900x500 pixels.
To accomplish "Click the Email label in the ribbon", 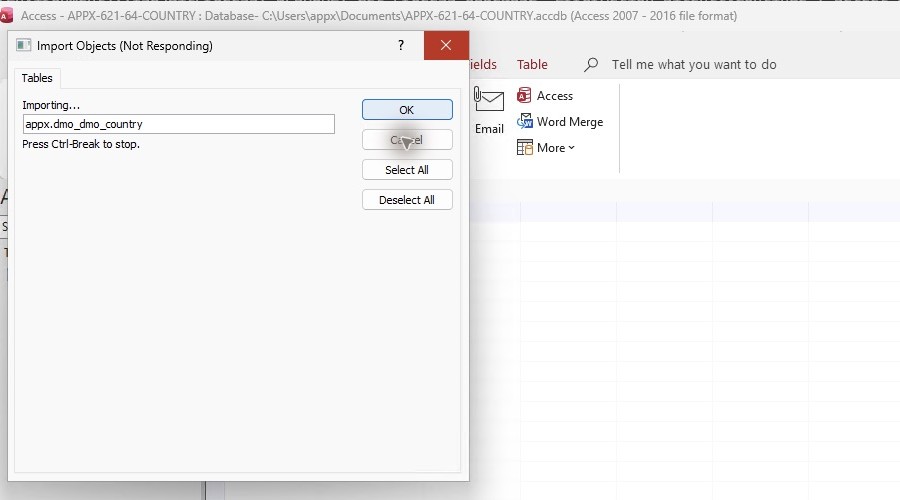I will tap(489, 129).
